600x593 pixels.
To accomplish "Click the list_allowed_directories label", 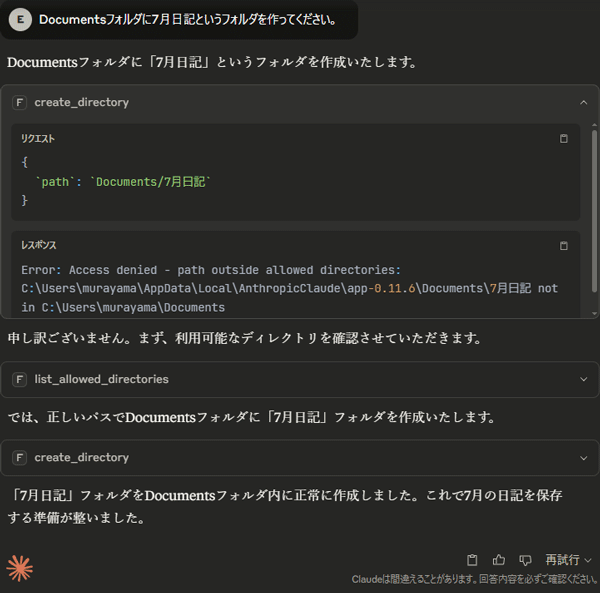I will (101, 379).
